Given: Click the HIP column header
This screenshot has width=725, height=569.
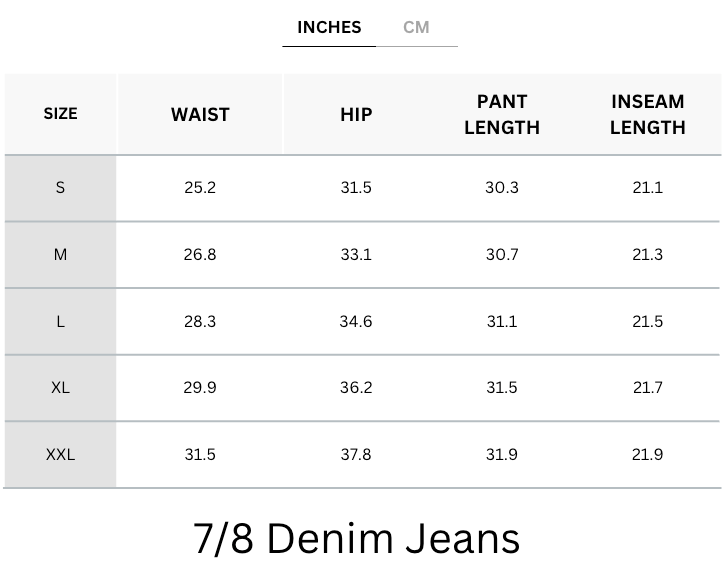Looking at the screenshot, I should tap(356, 115).
